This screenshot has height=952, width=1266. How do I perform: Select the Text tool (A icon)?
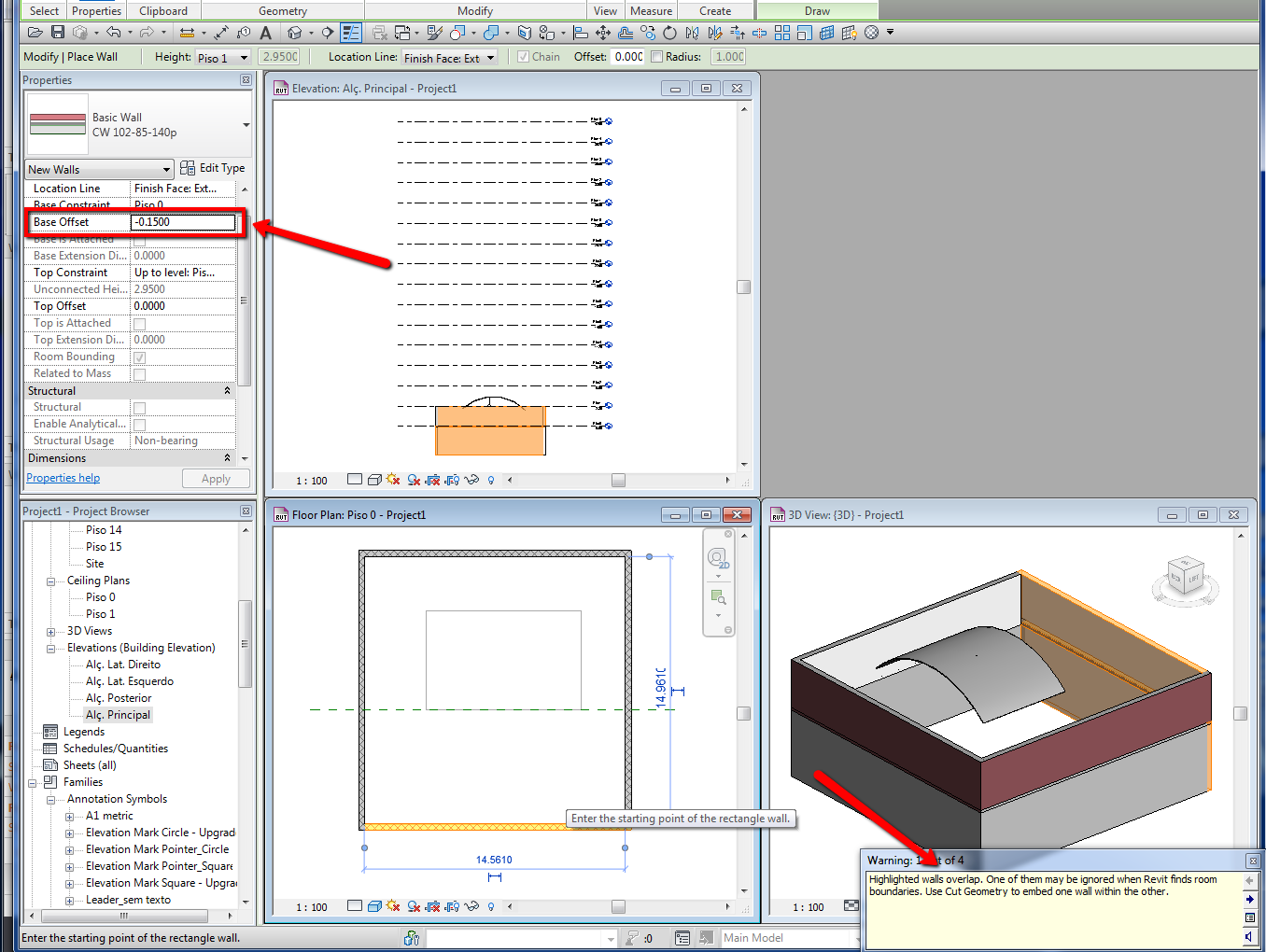click(265, 33)
